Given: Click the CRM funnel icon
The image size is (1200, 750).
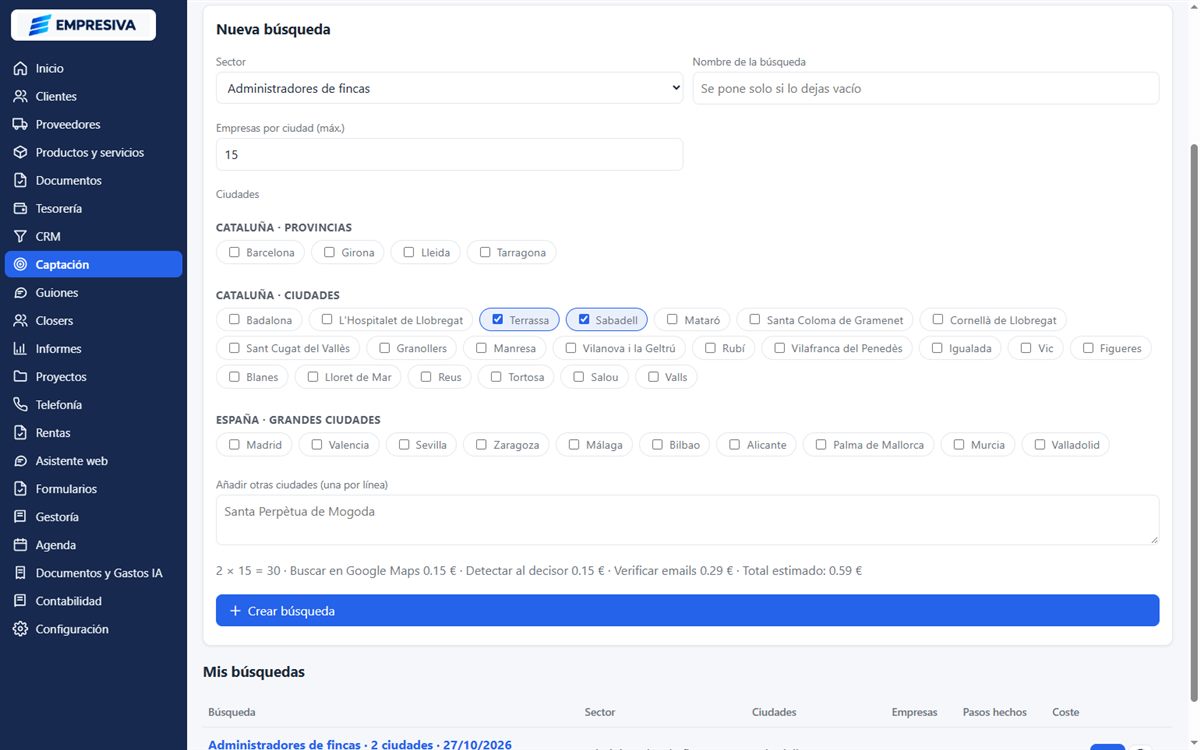Looking at the screenshot, I should [20, 237].
